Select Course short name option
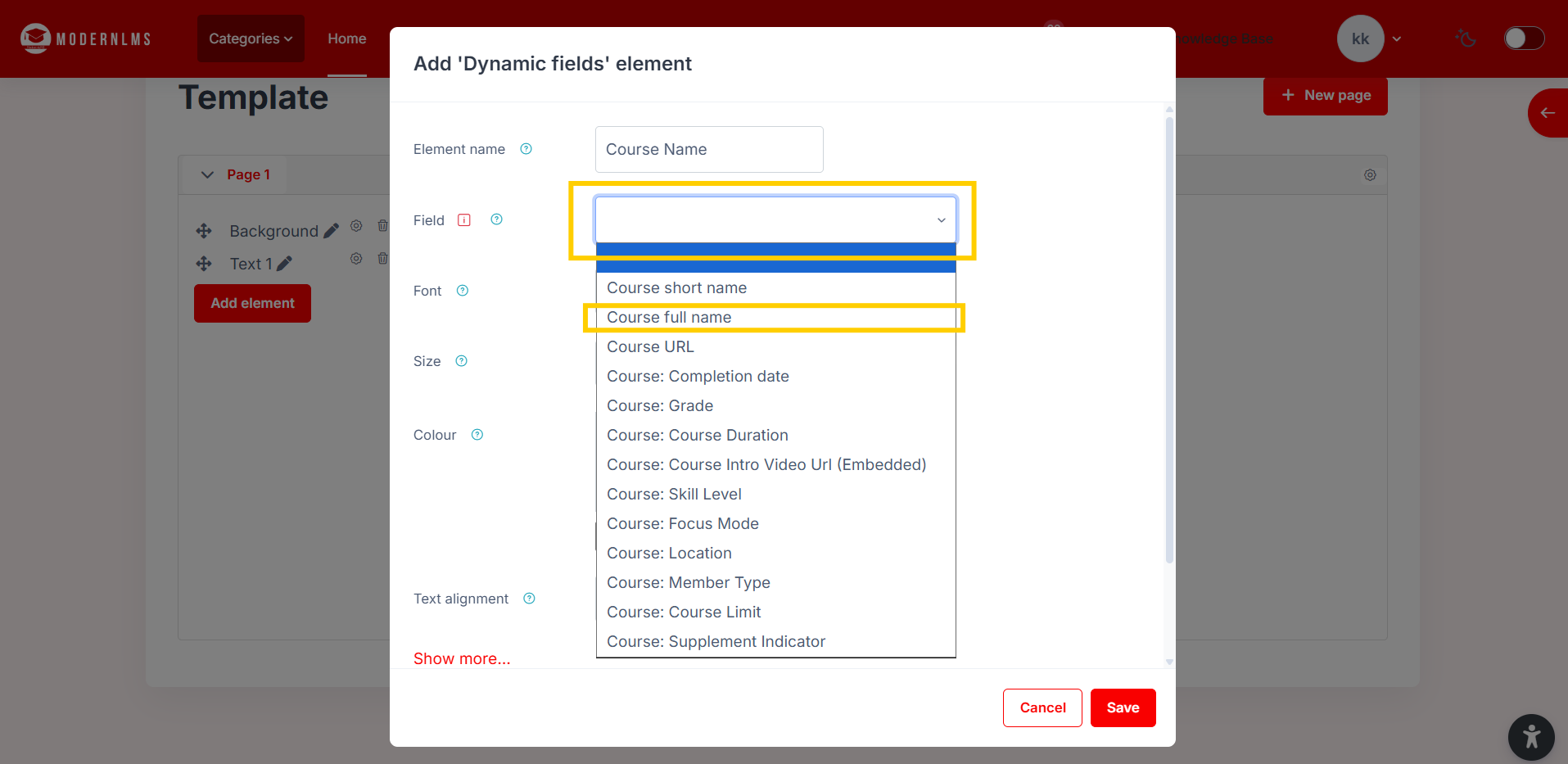The image size is (1568, 764). pos(775,287)
